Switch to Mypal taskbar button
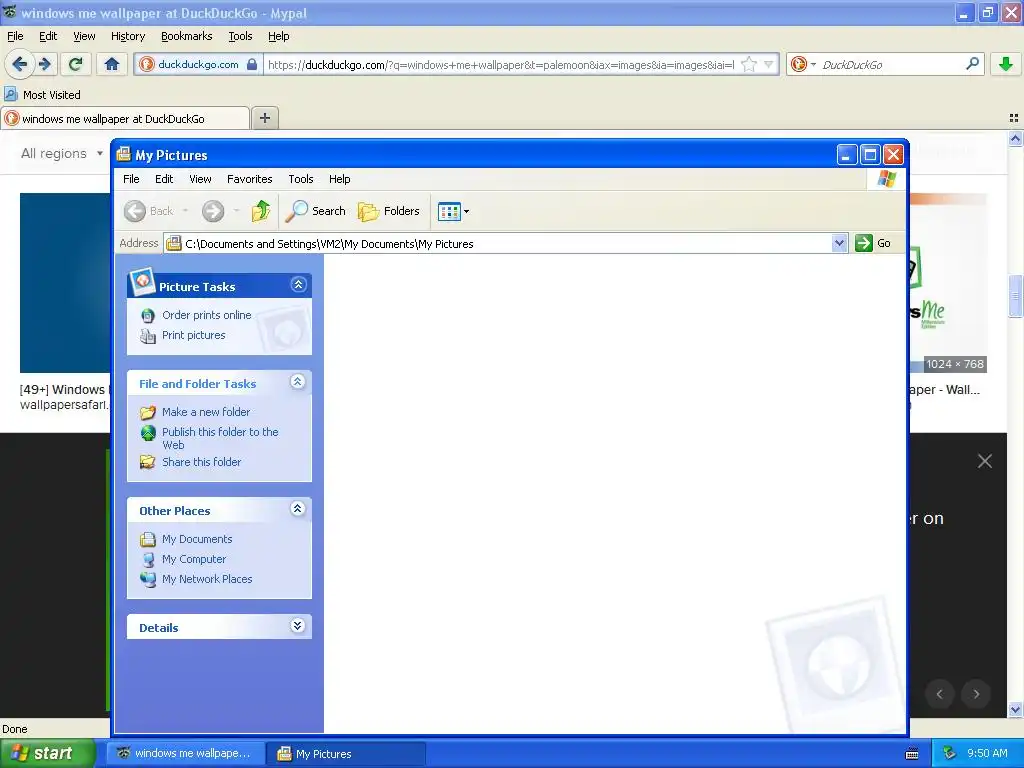This screenshot has width=1024, height=768. [x=186, y=753]
